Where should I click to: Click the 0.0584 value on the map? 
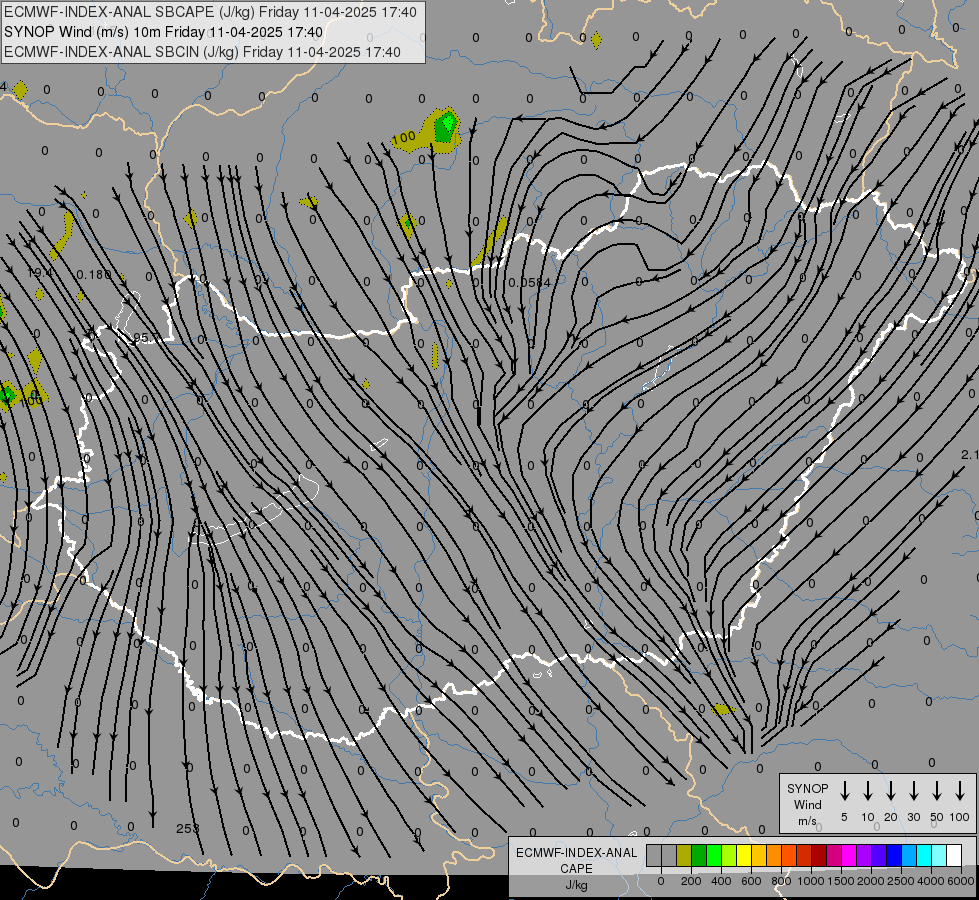click(529, 282)
